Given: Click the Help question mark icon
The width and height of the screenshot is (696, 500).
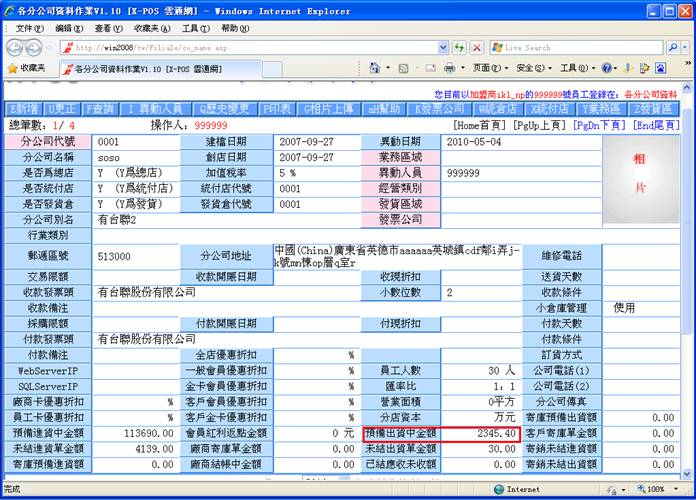Looking at the screenshot, I should [606, 68].
